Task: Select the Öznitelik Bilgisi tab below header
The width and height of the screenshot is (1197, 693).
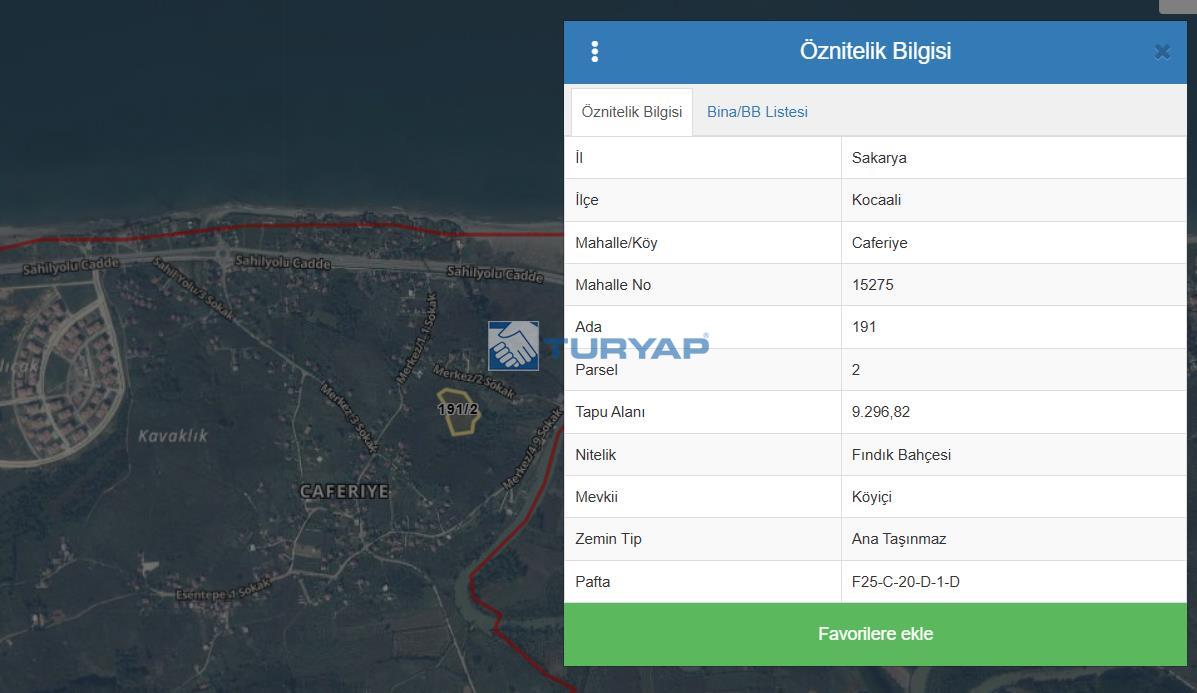Action: click(631, 112)
